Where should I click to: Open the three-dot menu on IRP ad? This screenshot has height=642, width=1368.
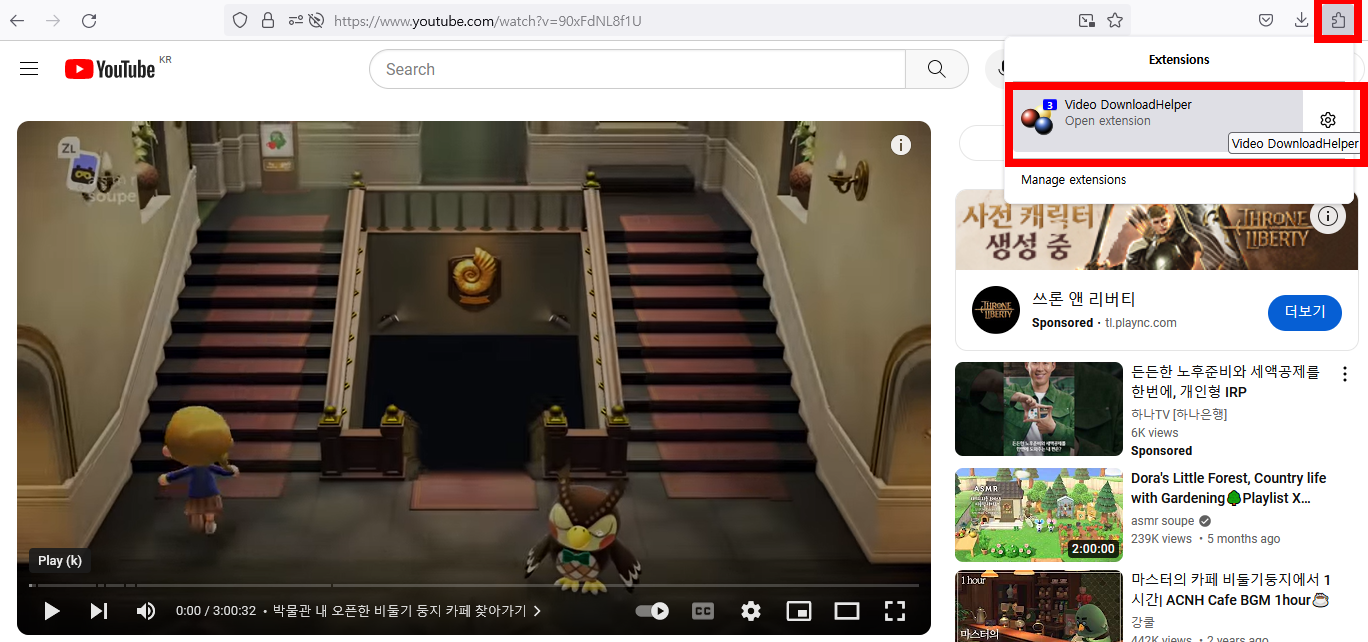tap(1345, 374)
